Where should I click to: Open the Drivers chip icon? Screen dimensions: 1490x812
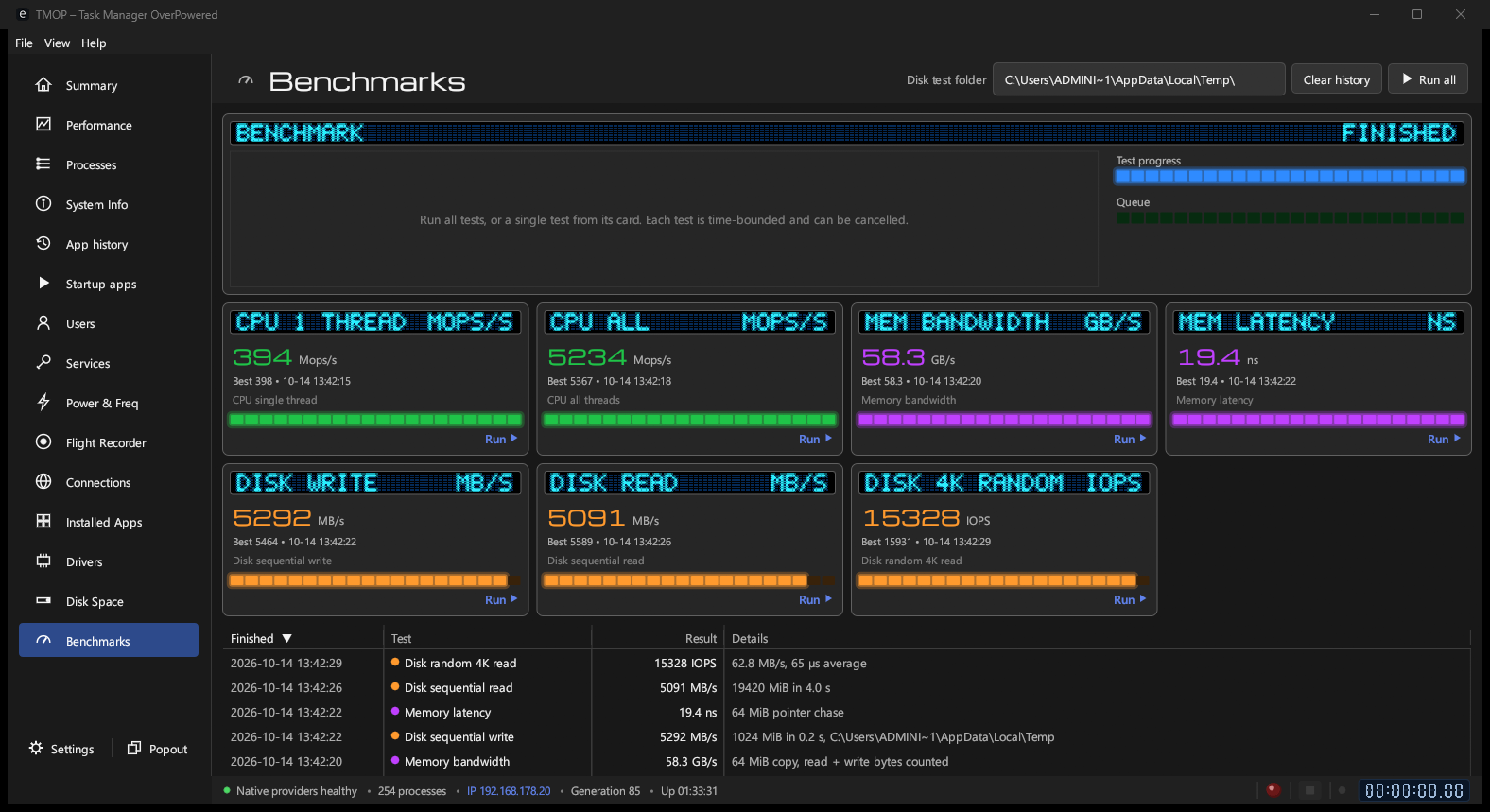[43, 561]
